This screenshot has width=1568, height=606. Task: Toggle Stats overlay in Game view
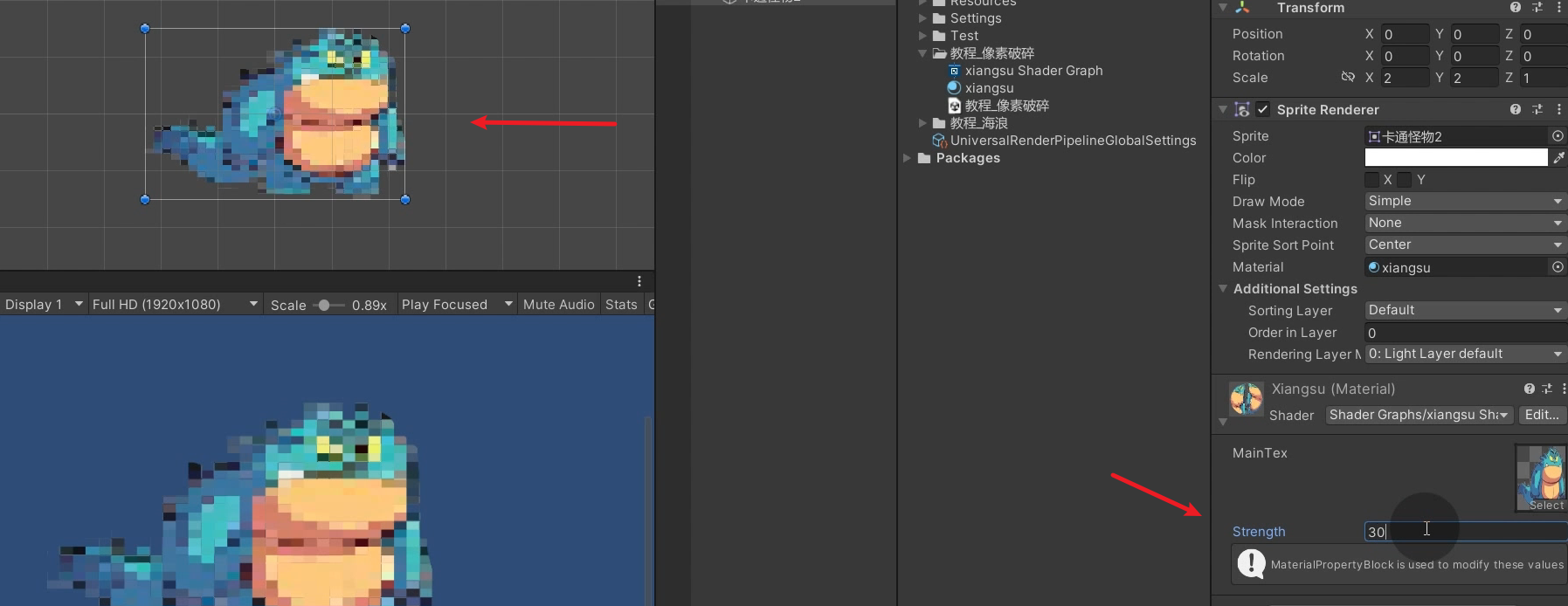click(x=621, y=304)
